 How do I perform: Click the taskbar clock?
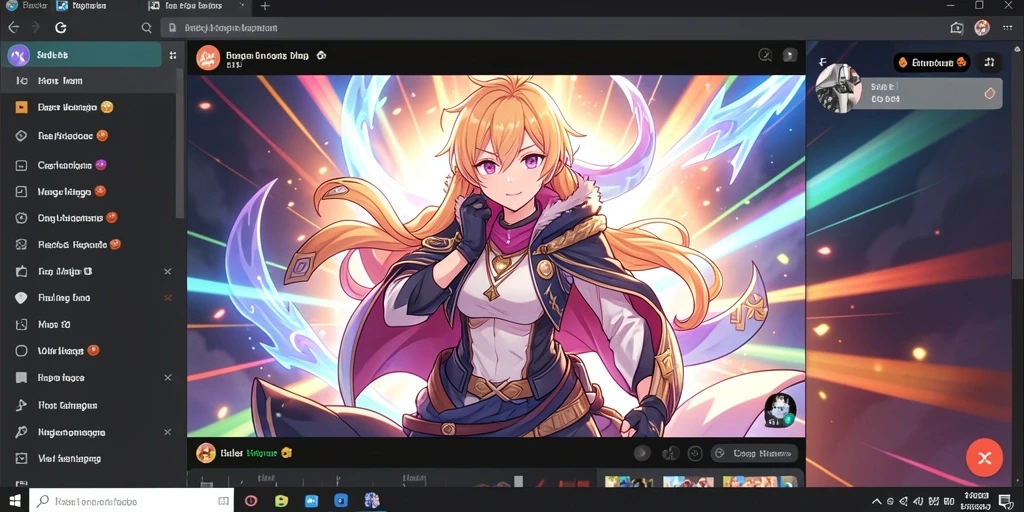(x=976, y=501)
